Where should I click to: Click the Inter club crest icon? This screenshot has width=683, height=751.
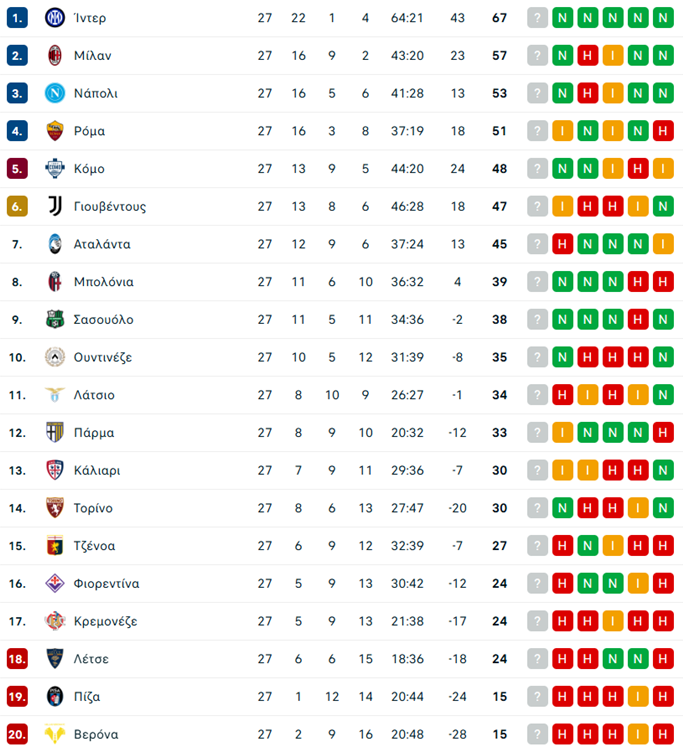tap(54, 18)
